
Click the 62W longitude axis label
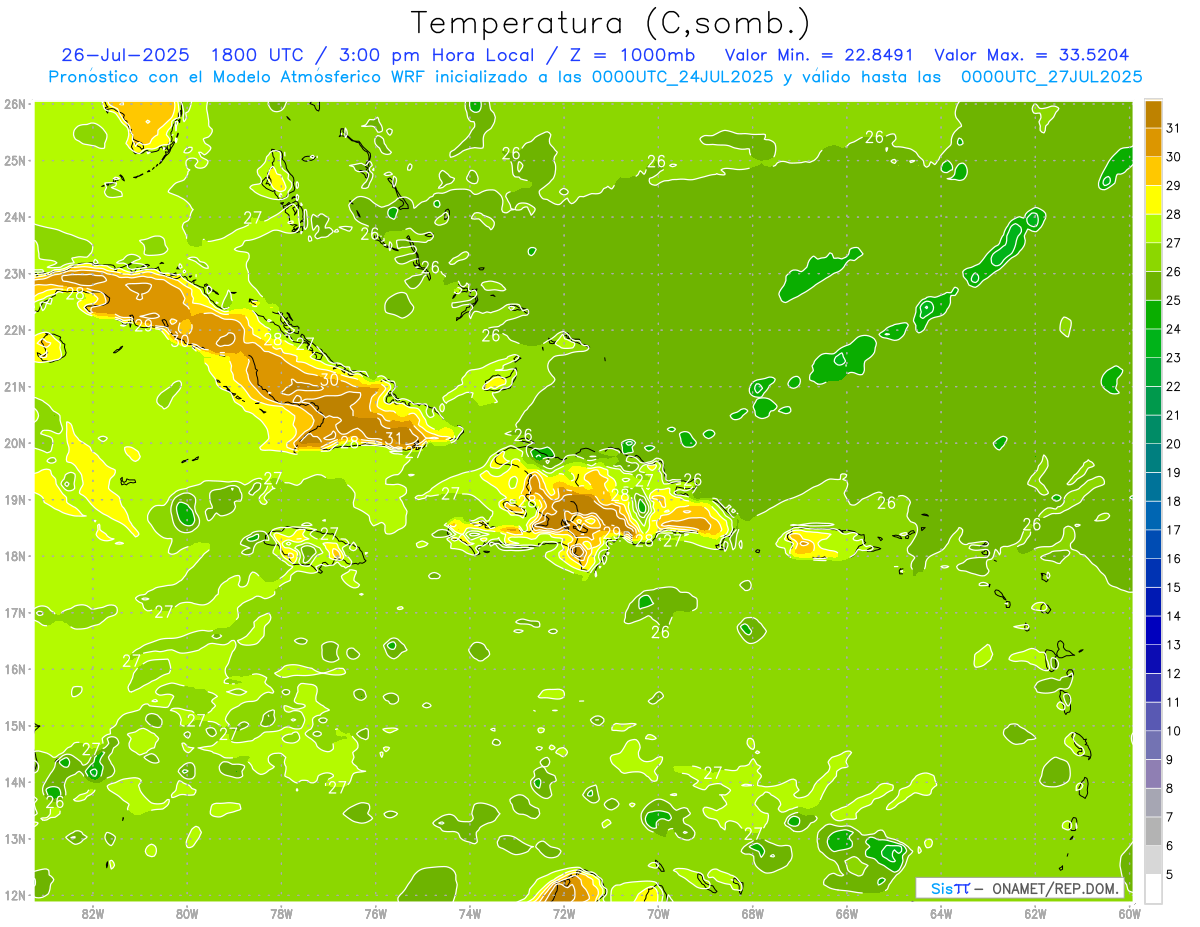coord(1035,913)
